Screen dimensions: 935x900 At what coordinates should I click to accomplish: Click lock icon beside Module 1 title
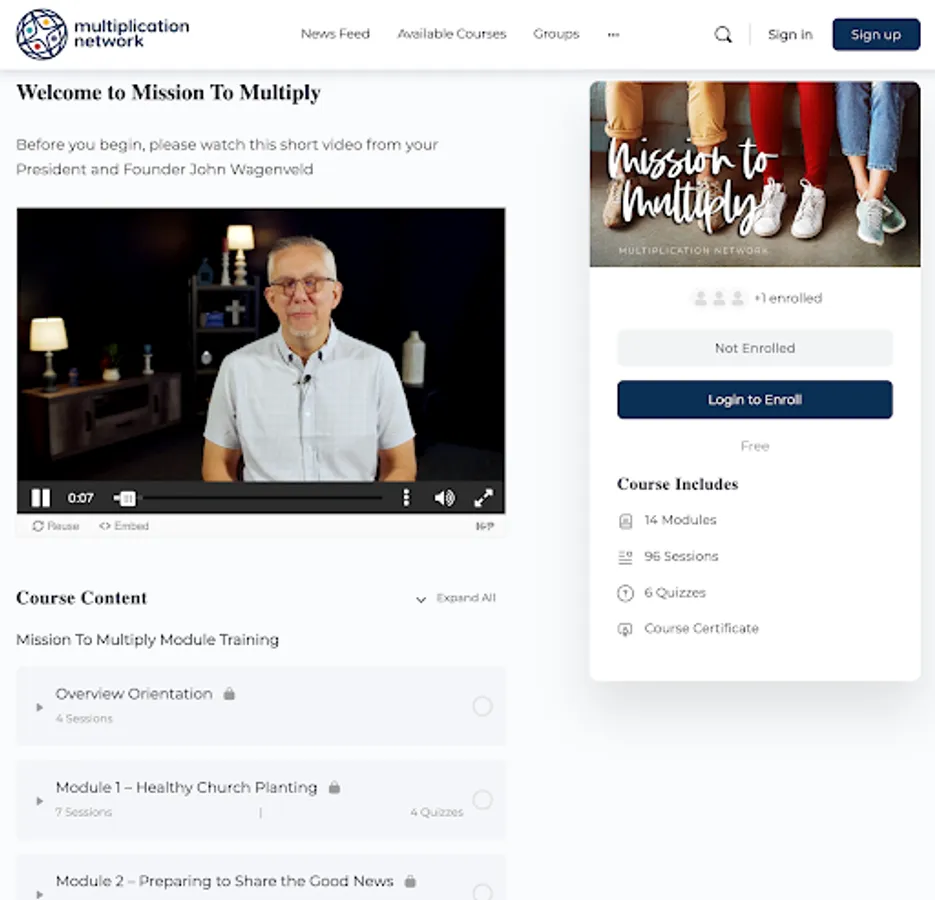(x=335, y=787)
